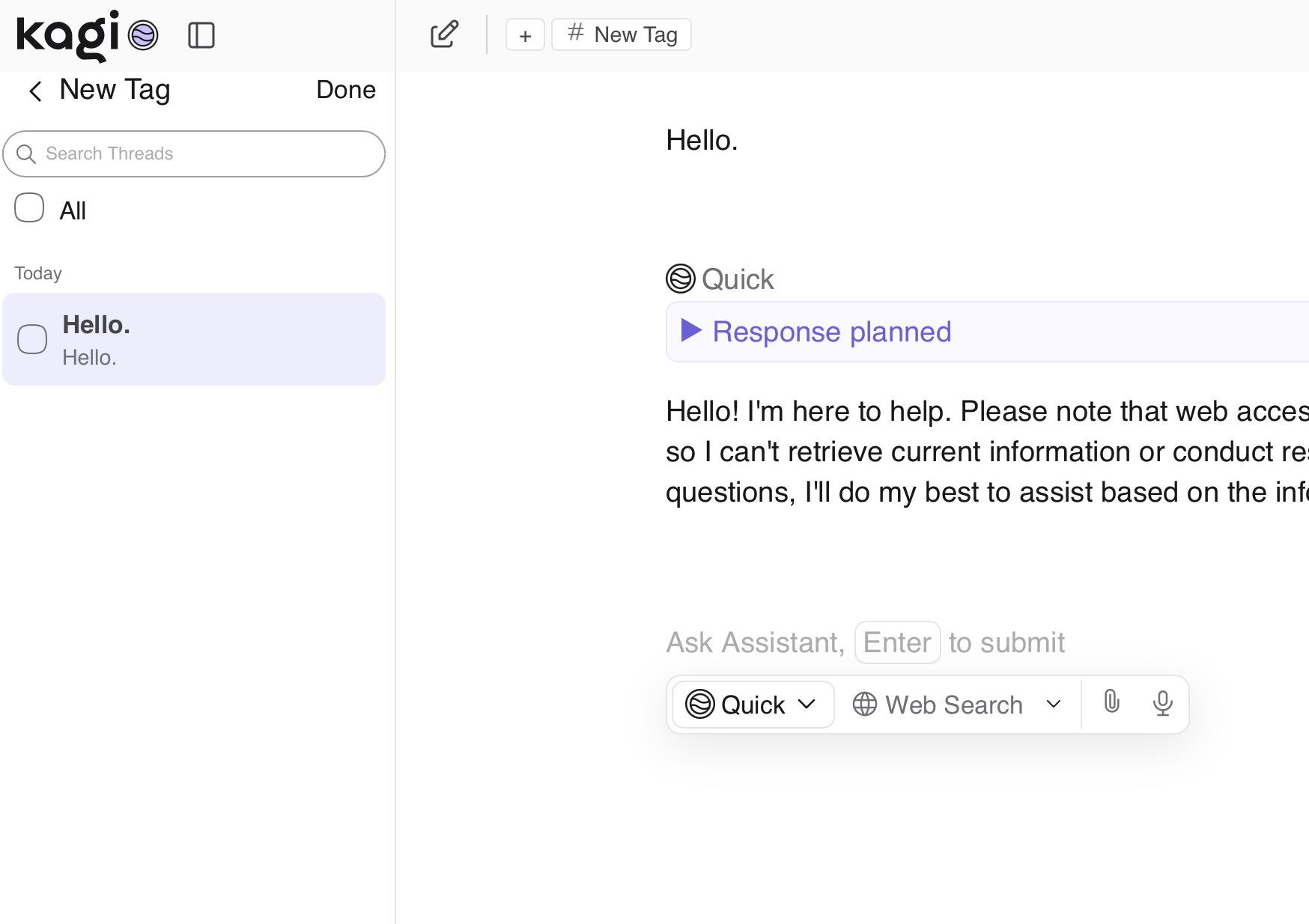Activate voice input with the microphone icon
This screenshot has height=924, width=1309.
tap(1162, 703)
